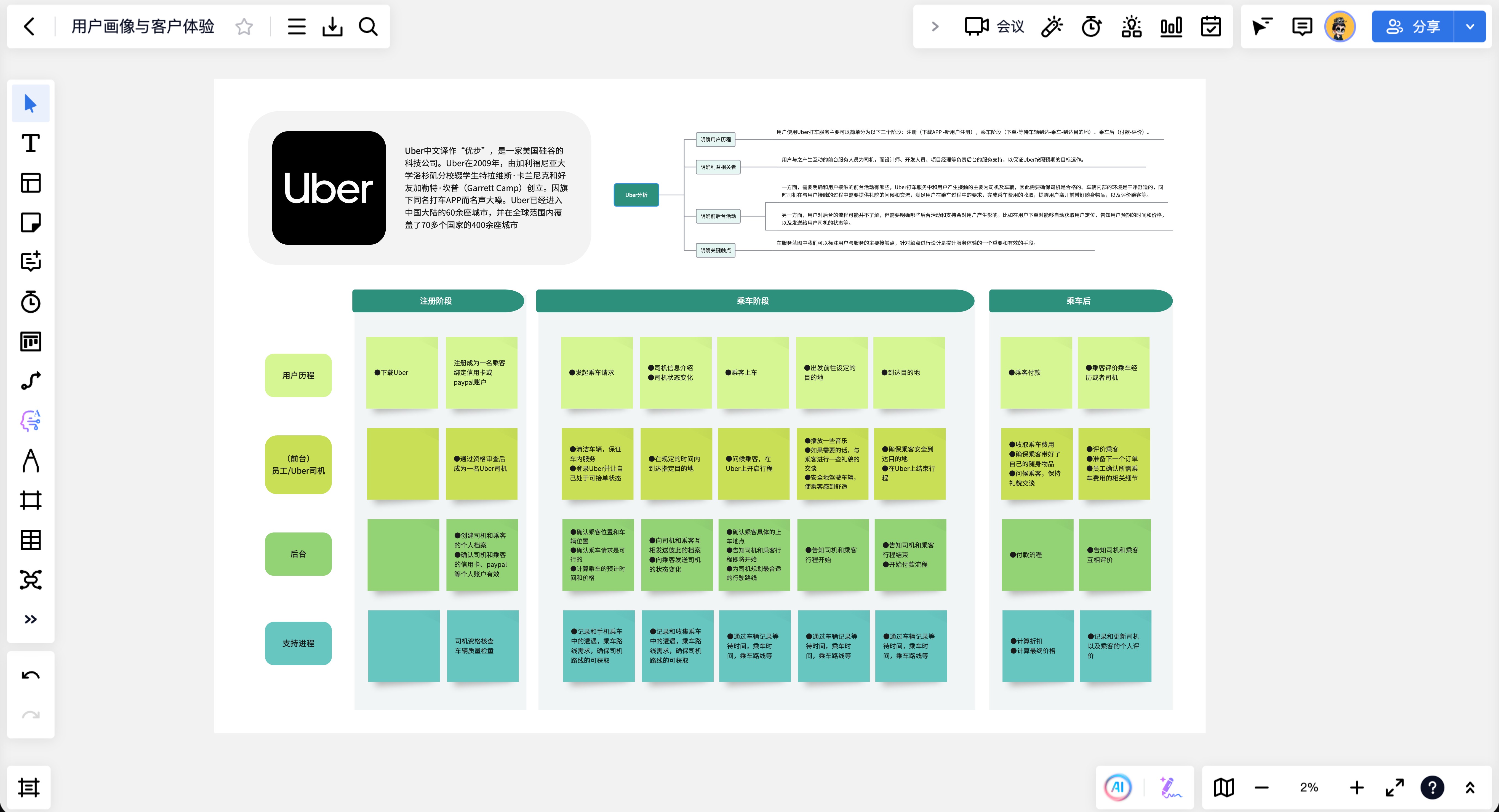Expand the share dropdown arrow

1470,26
